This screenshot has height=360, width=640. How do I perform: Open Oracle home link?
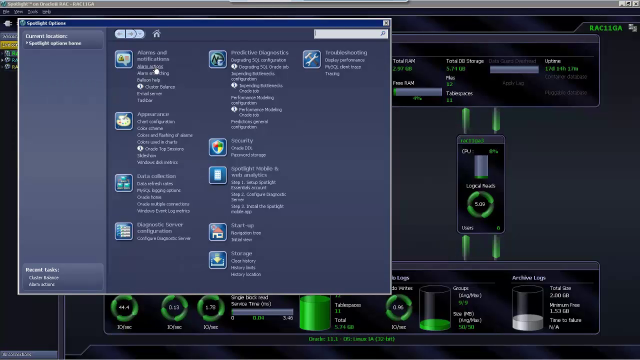(149, 197)
